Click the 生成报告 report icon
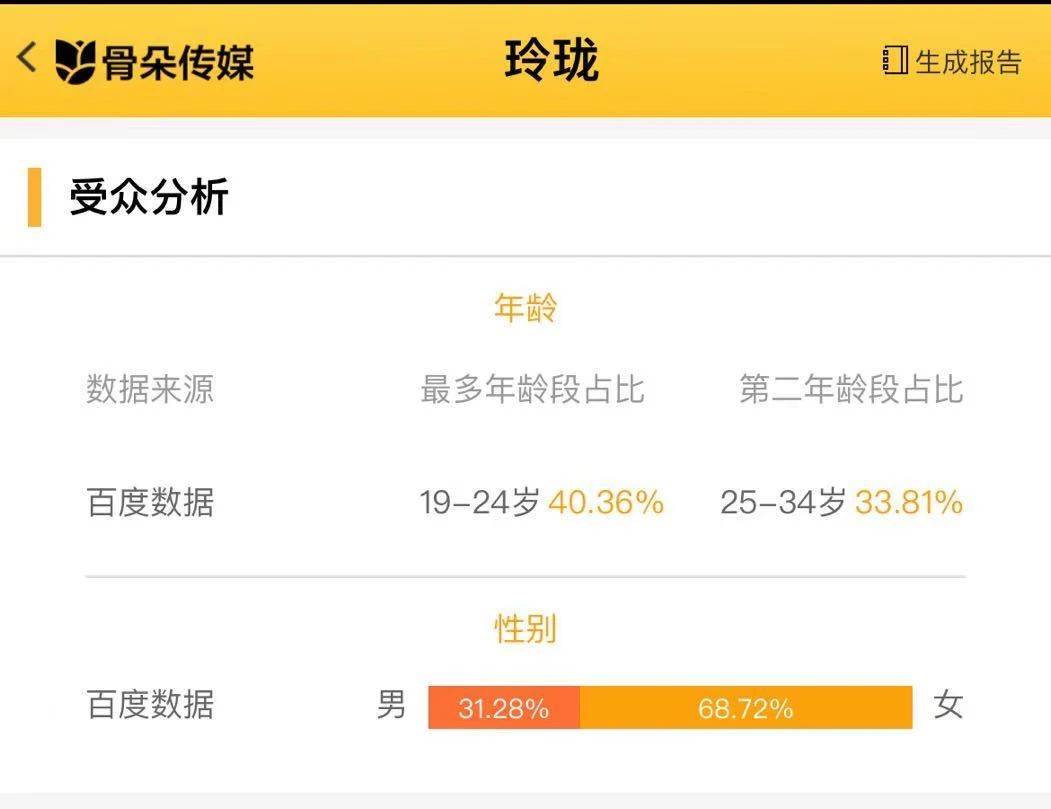 894,61
